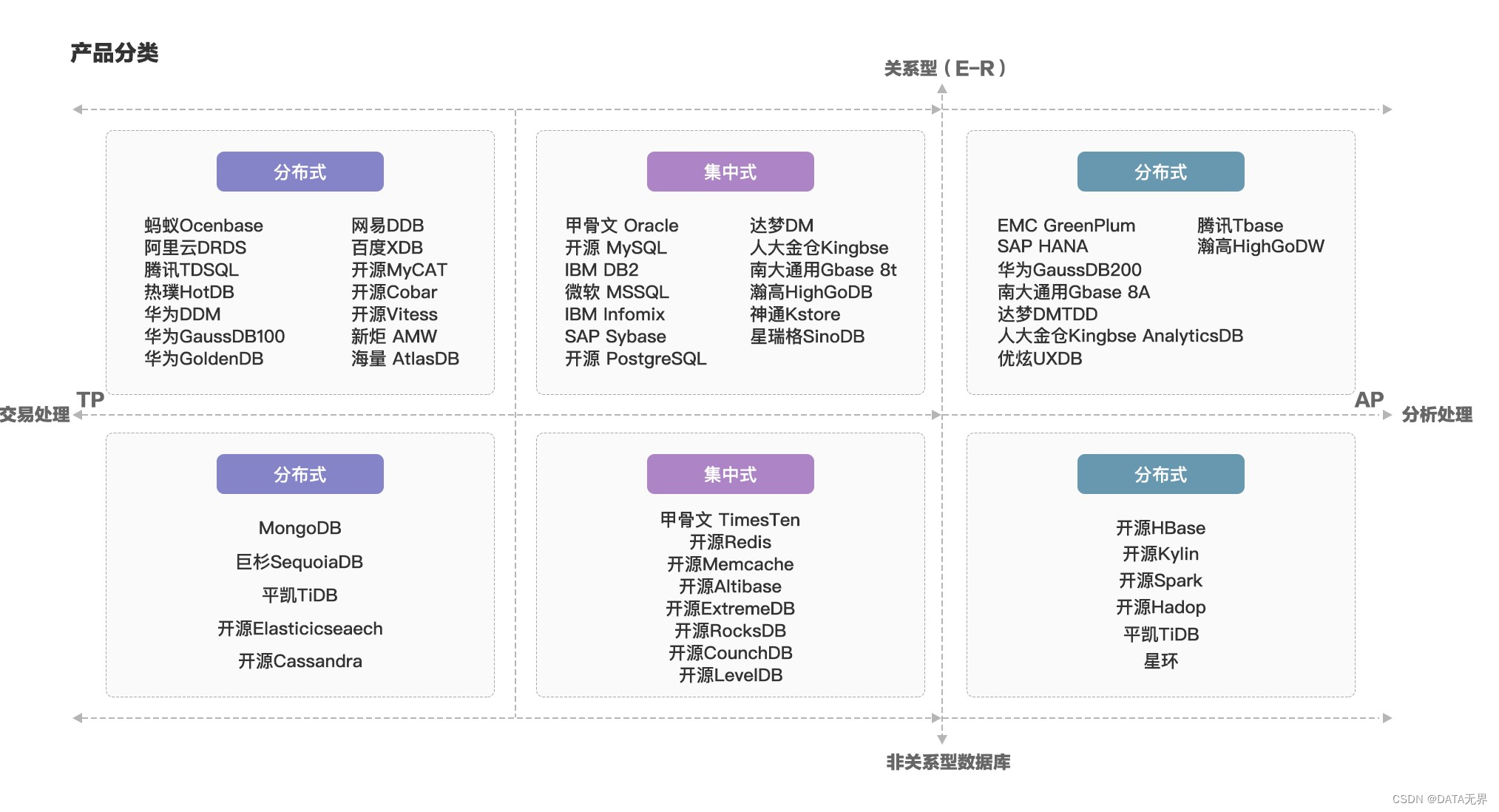Click 开源Spark entry
1499x812 pixels.
pyautogui.click(x=1161, y=581)
